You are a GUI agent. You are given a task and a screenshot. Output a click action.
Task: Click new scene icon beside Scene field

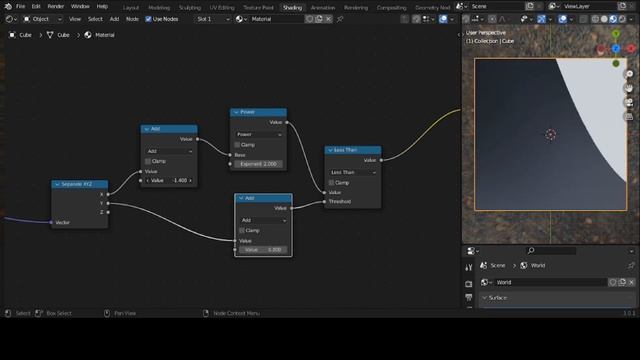point(530,7)
